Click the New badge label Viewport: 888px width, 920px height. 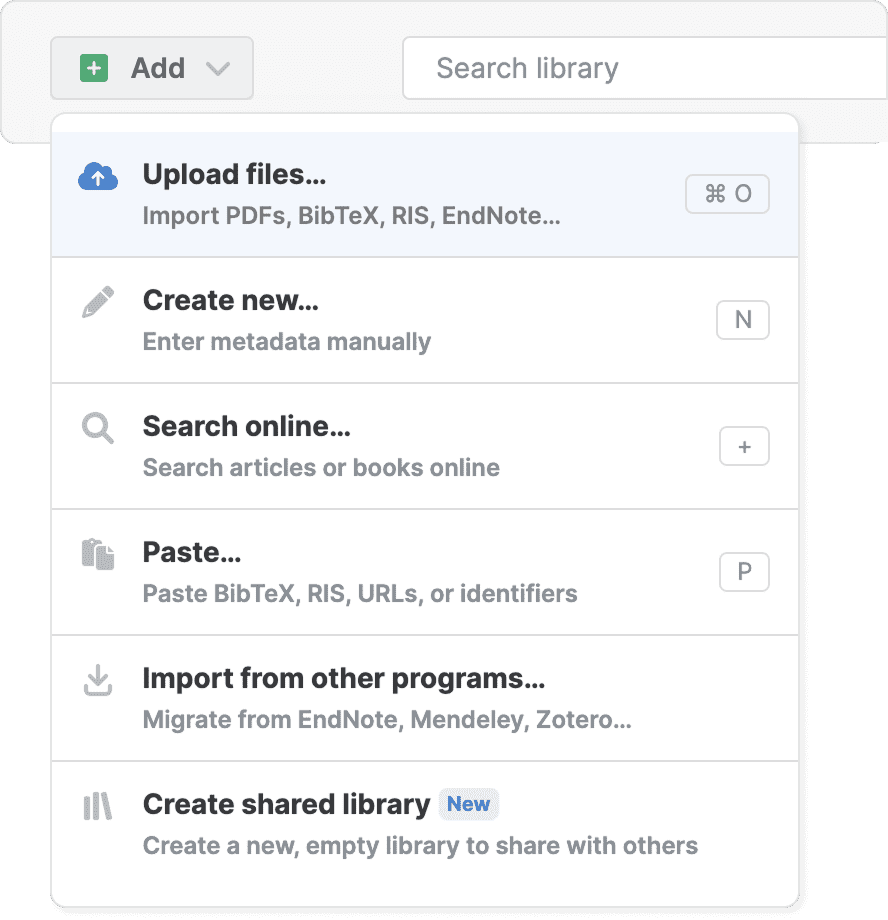[468, 804]
